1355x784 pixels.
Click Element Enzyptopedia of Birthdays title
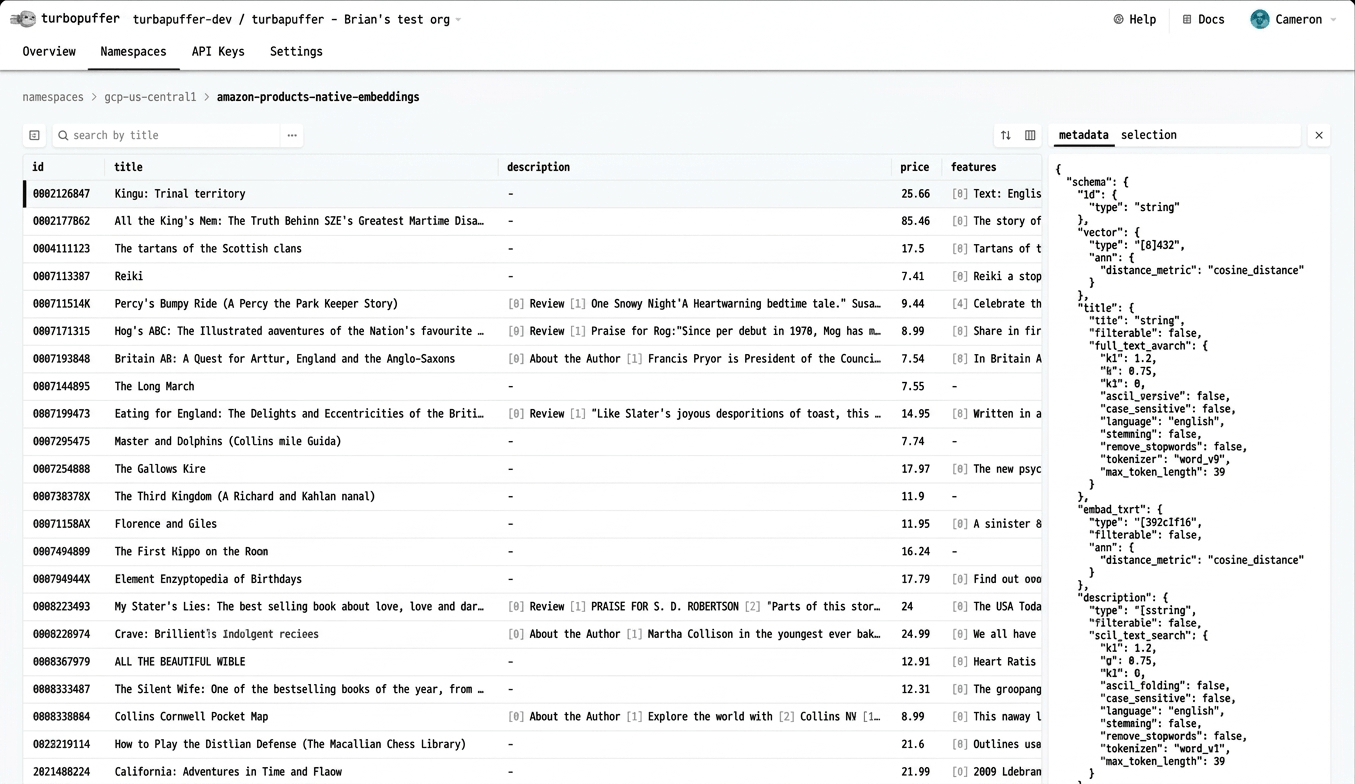click(x=208, y=579)
